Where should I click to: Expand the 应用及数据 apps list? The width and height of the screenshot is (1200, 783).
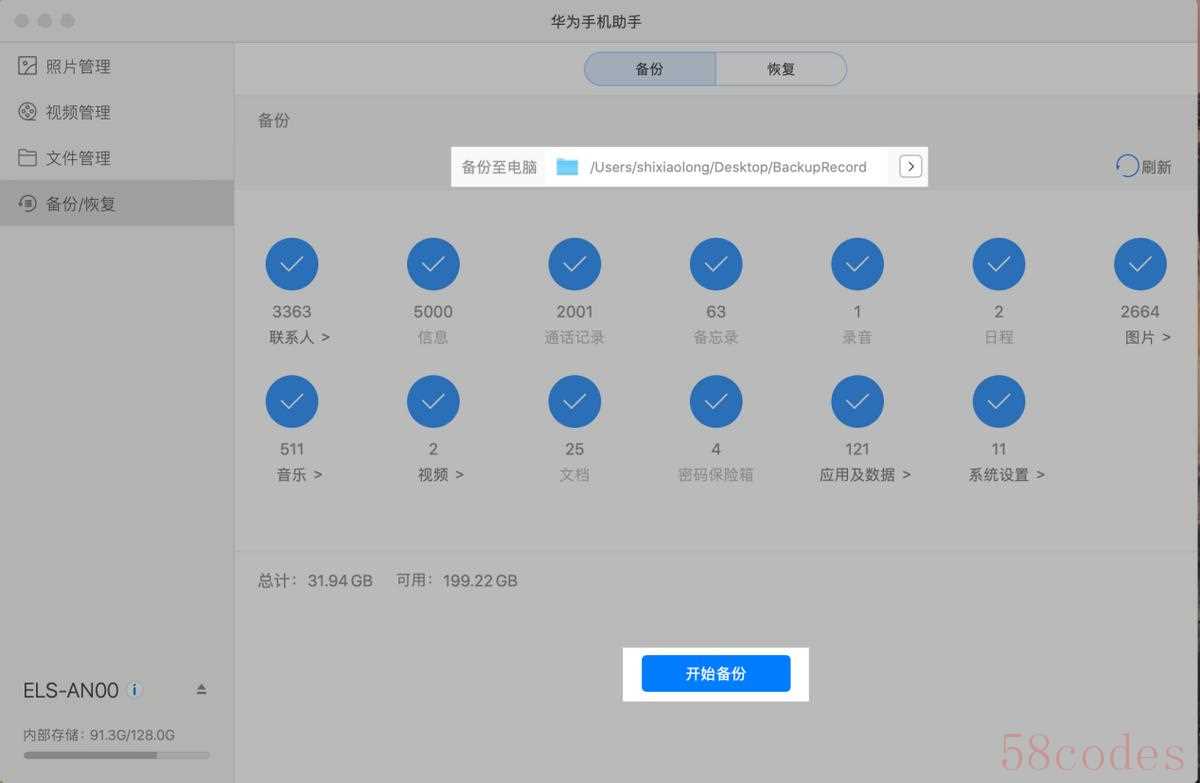pos(865,475)
